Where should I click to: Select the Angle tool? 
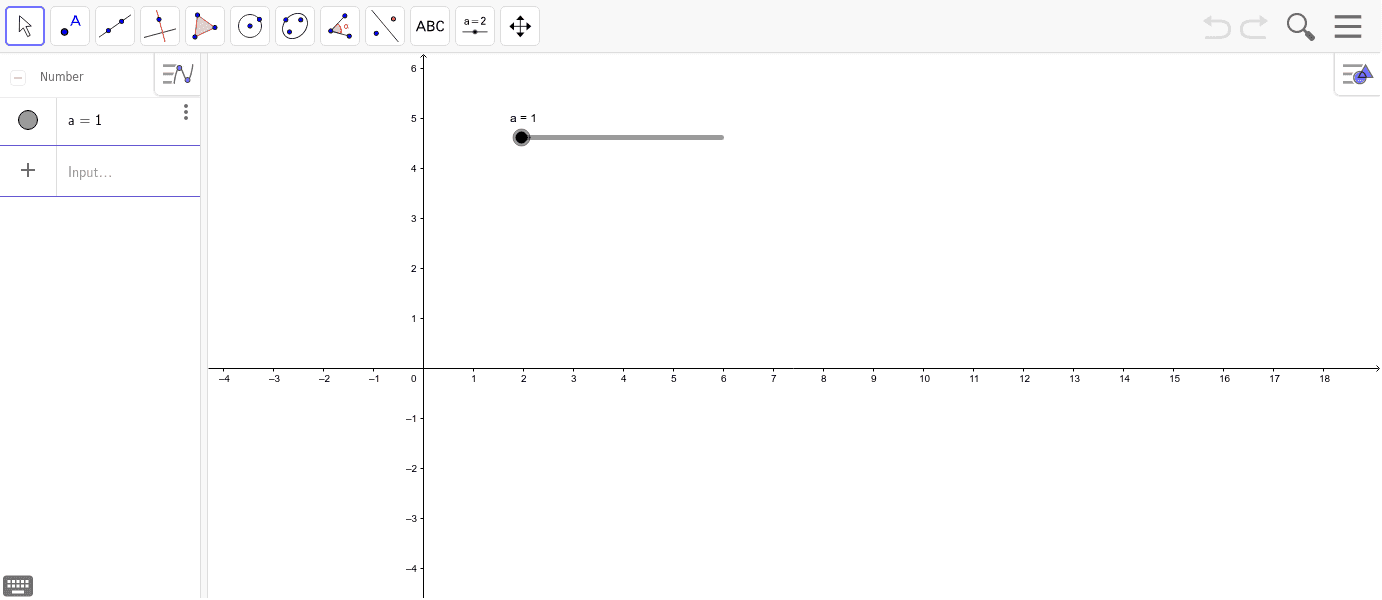pyautogui.click(x=340, y=26)
